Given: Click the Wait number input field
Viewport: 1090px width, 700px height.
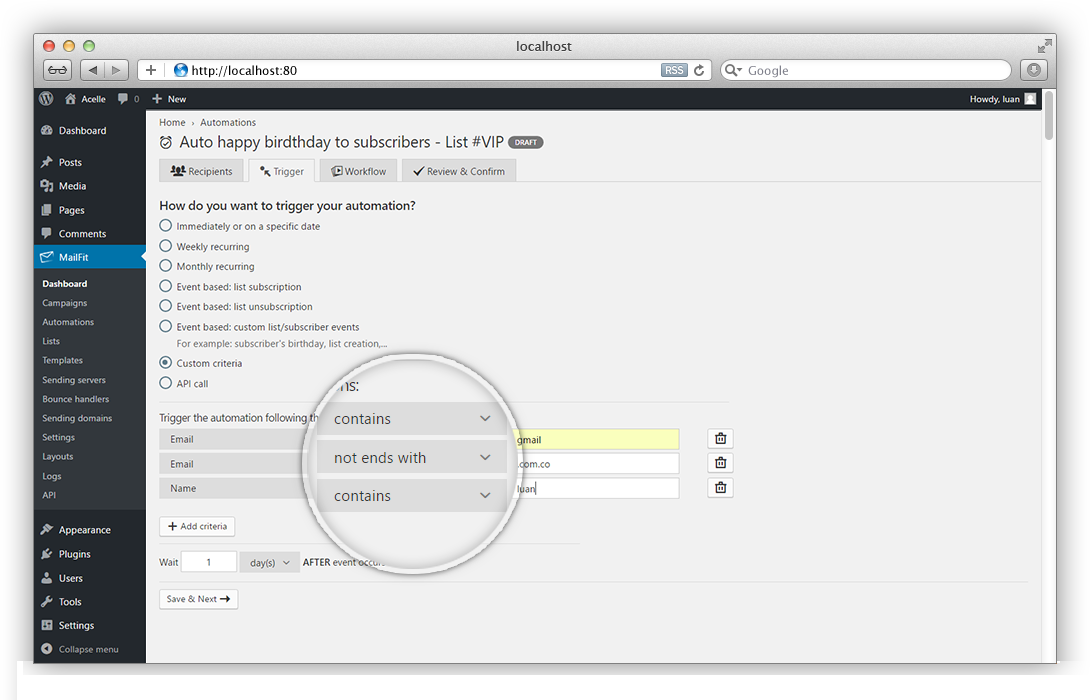Looking at the screenshot, I should point(209,562).
